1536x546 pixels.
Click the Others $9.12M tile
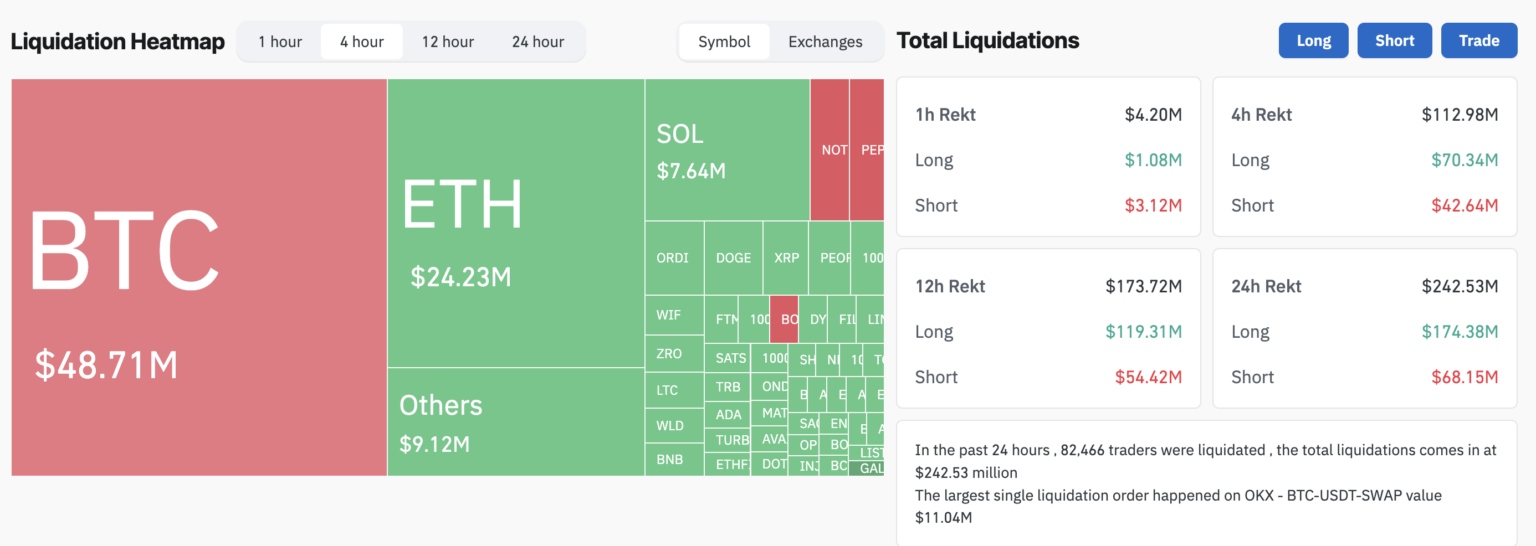(515, 421)
